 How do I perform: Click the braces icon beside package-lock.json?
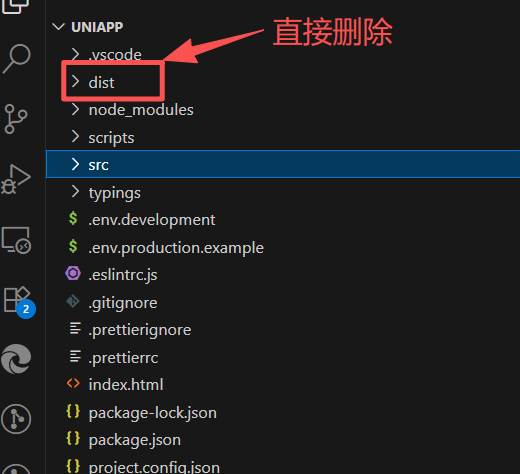[73, 411]
